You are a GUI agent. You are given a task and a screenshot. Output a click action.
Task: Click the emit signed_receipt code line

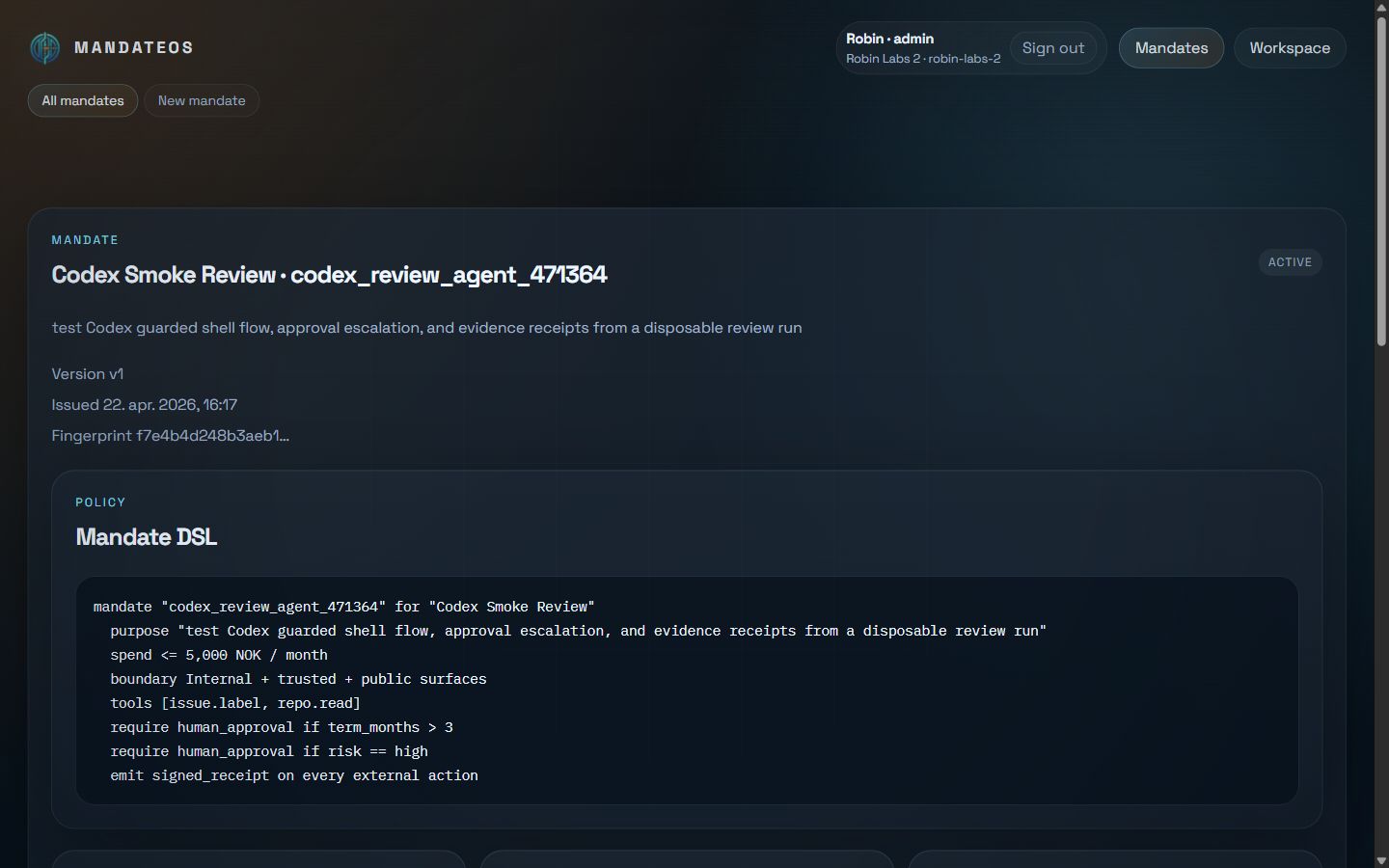tap(294, 775)
